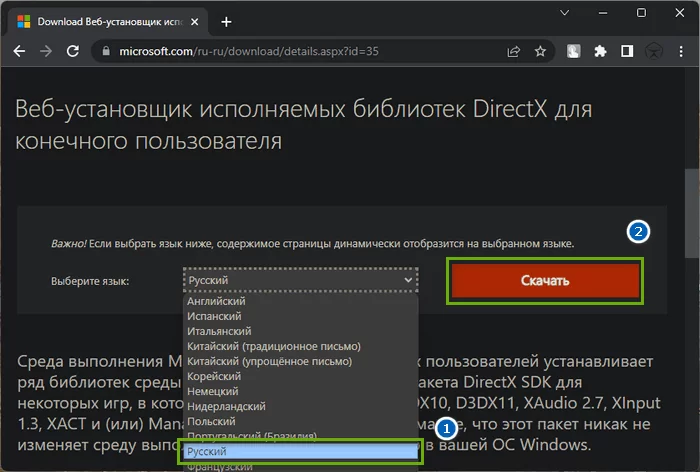Bookmark this page with the star icon
The height and width of the screenshot is (472, 700).
point(540,51)
